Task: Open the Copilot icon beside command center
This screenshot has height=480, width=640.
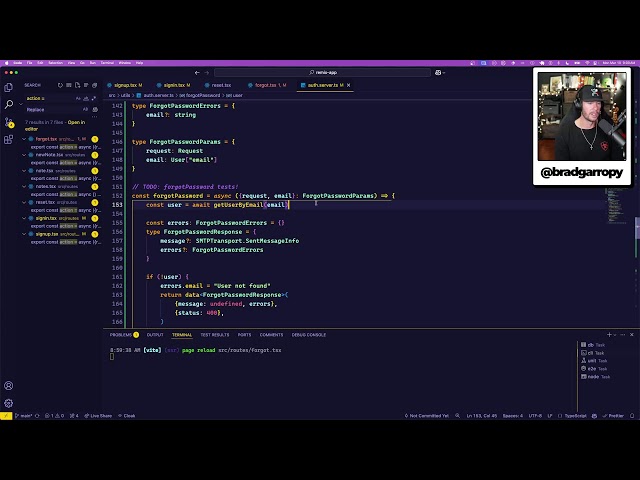Action: tap(438, 73)
